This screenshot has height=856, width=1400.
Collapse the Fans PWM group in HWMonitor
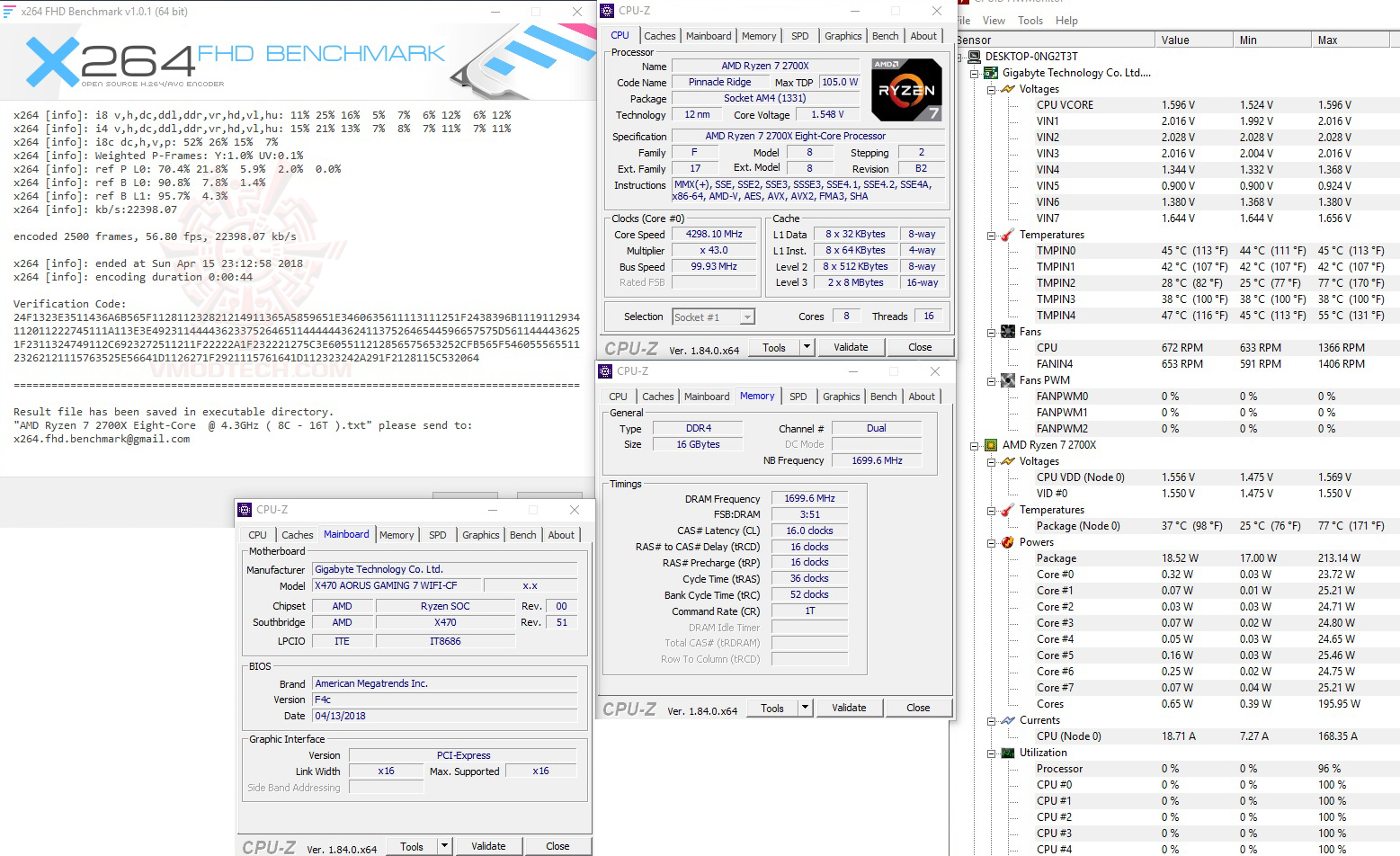pos(991,381)
